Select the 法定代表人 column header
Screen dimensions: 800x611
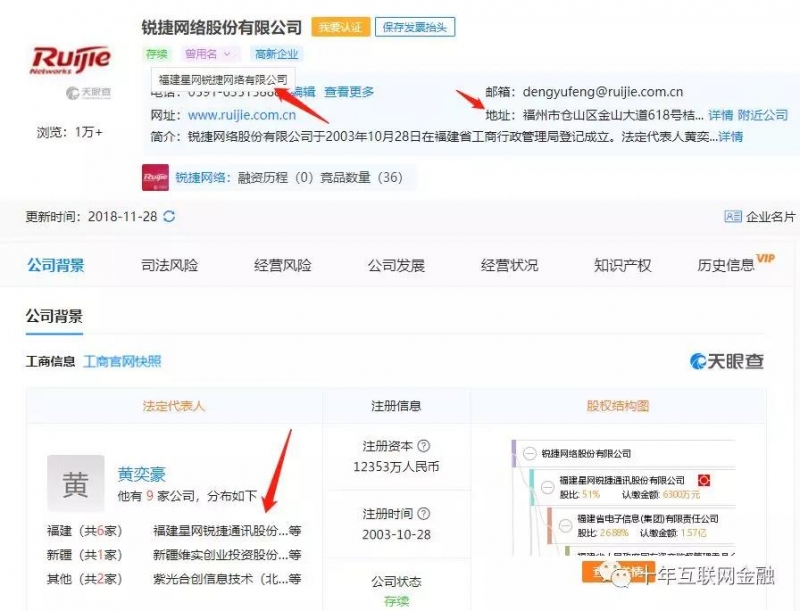tap(174, 406)
